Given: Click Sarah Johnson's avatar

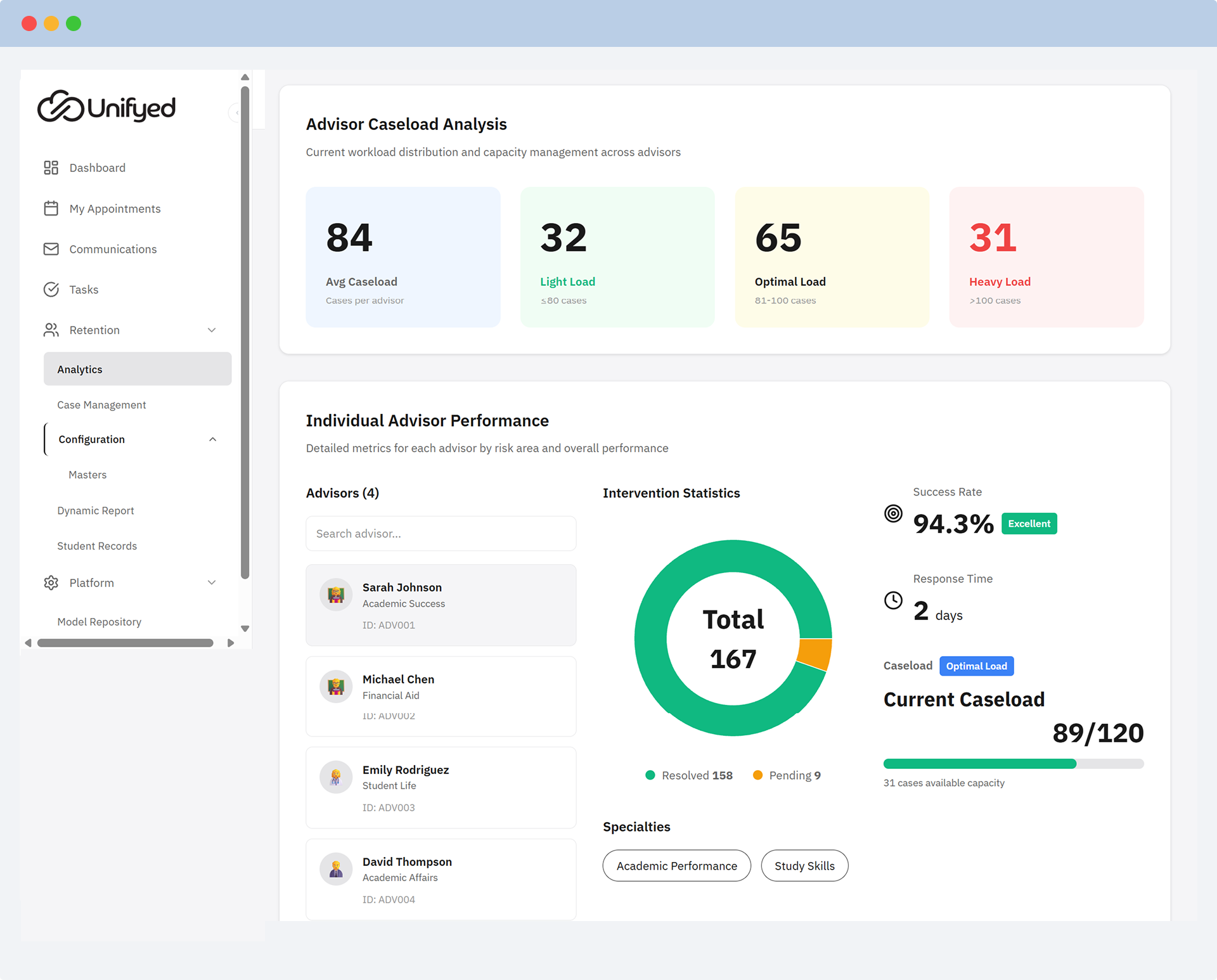Looking at the screenshot, I should 336,595.
